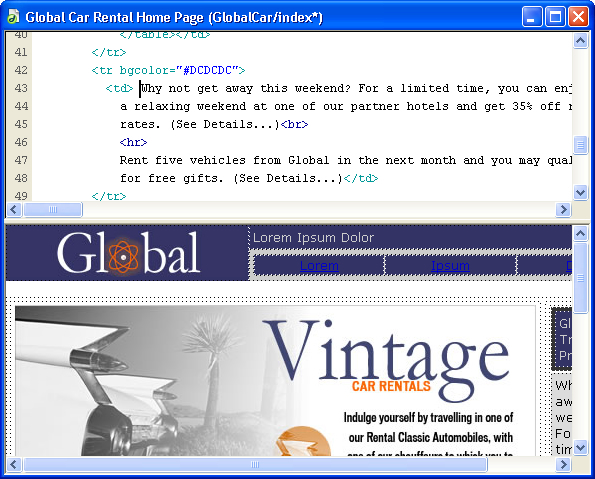Click the Dreamweaver document icon in title bar
Image resolution: width=595 pixels, height=479 pixels.
pyautogui.click(x=13, y=17)
